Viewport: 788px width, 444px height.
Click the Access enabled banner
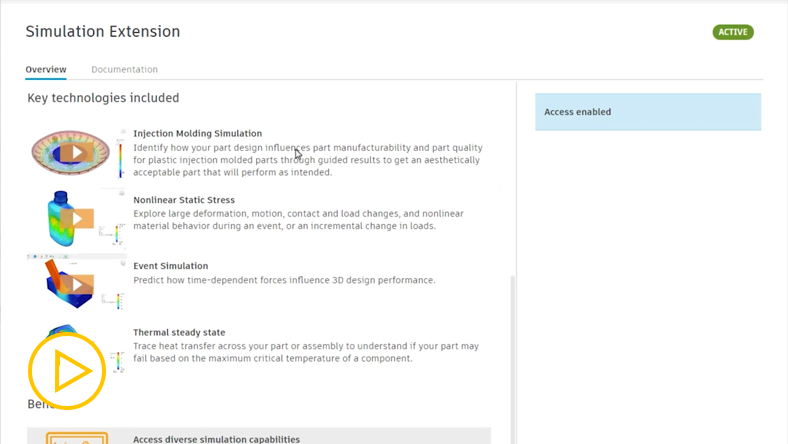[648, 112]
